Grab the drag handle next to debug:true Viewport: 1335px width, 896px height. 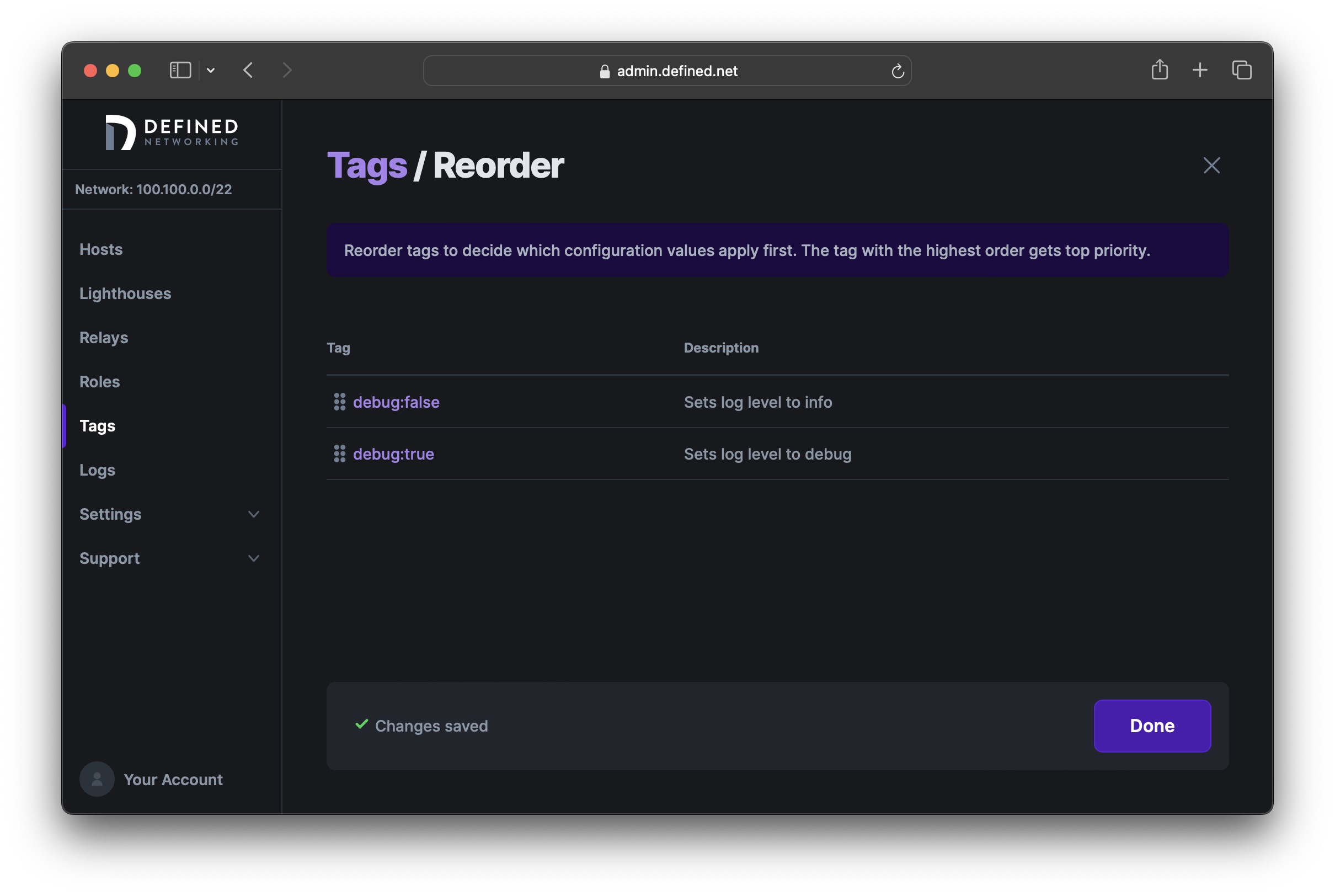point(340,454)
